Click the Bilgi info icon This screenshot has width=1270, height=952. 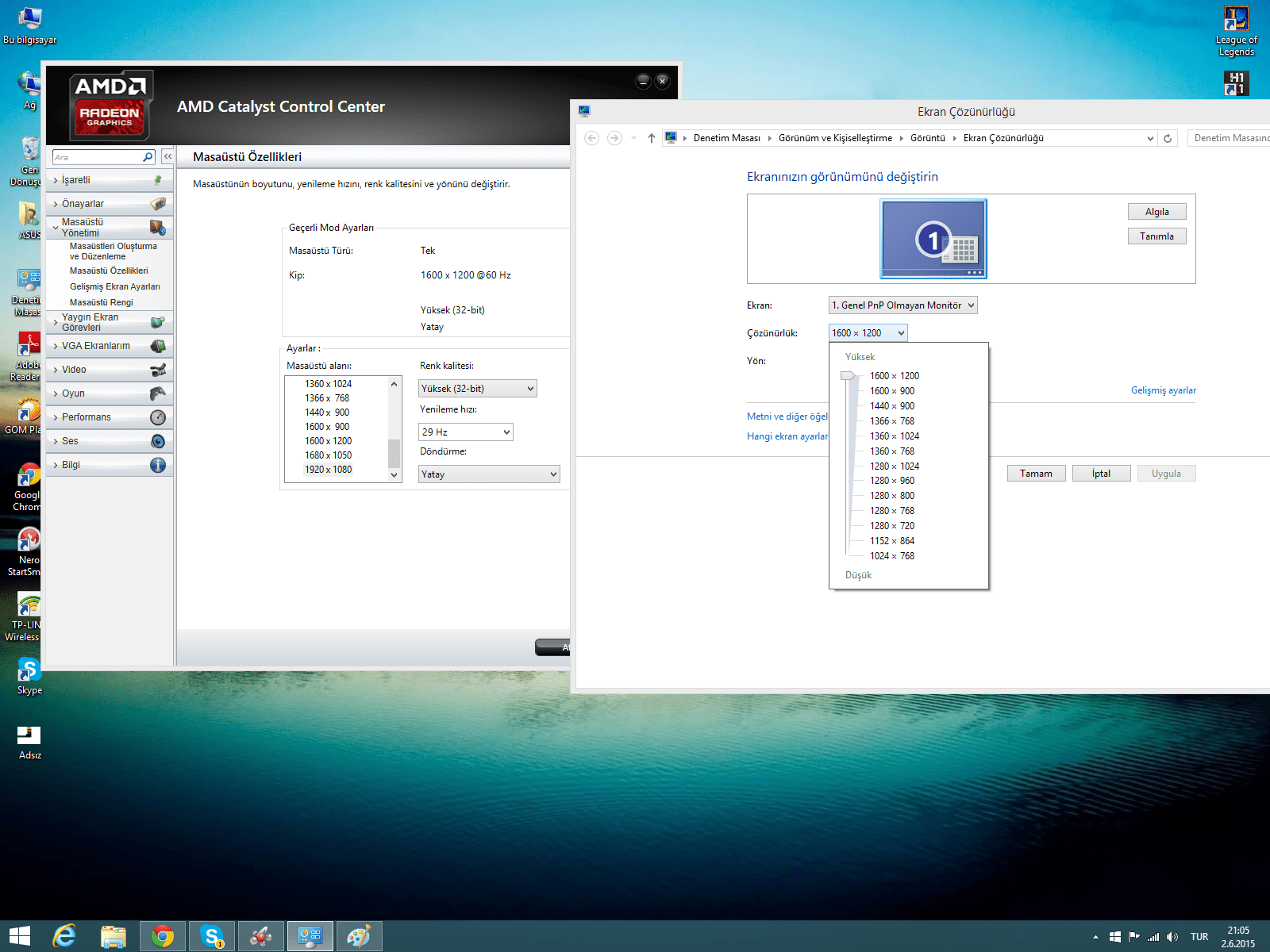tap(158, 465)
